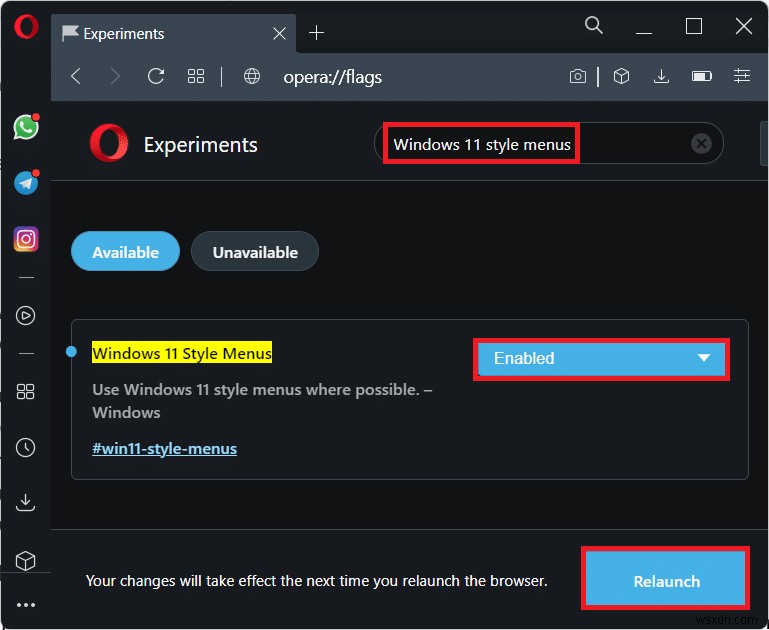Open the battery saver icon
This screenshot has width=769, height=630.
point(702,76)
